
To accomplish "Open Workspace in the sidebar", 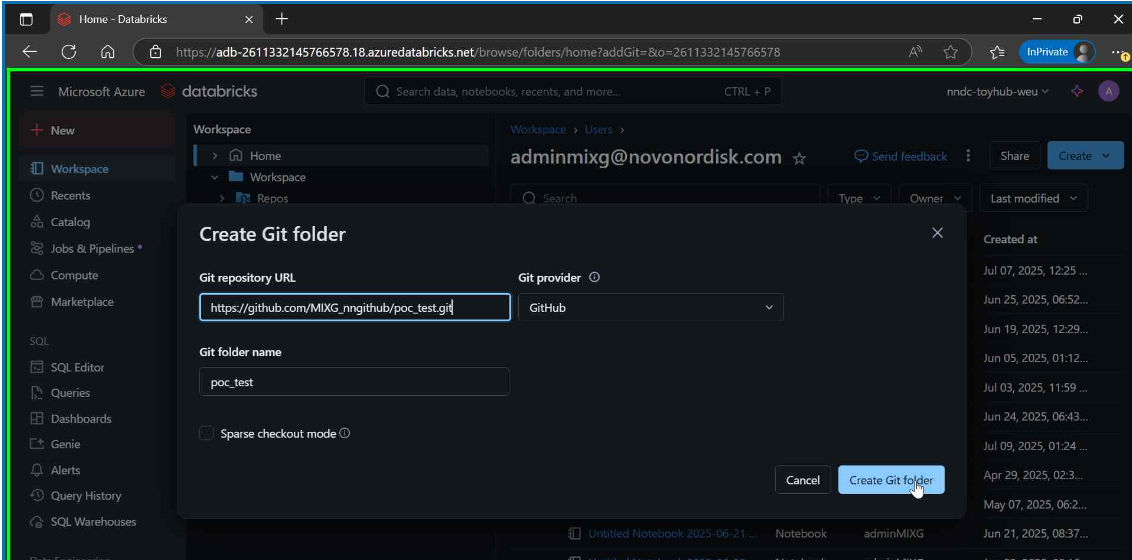I will pos(97,169).
